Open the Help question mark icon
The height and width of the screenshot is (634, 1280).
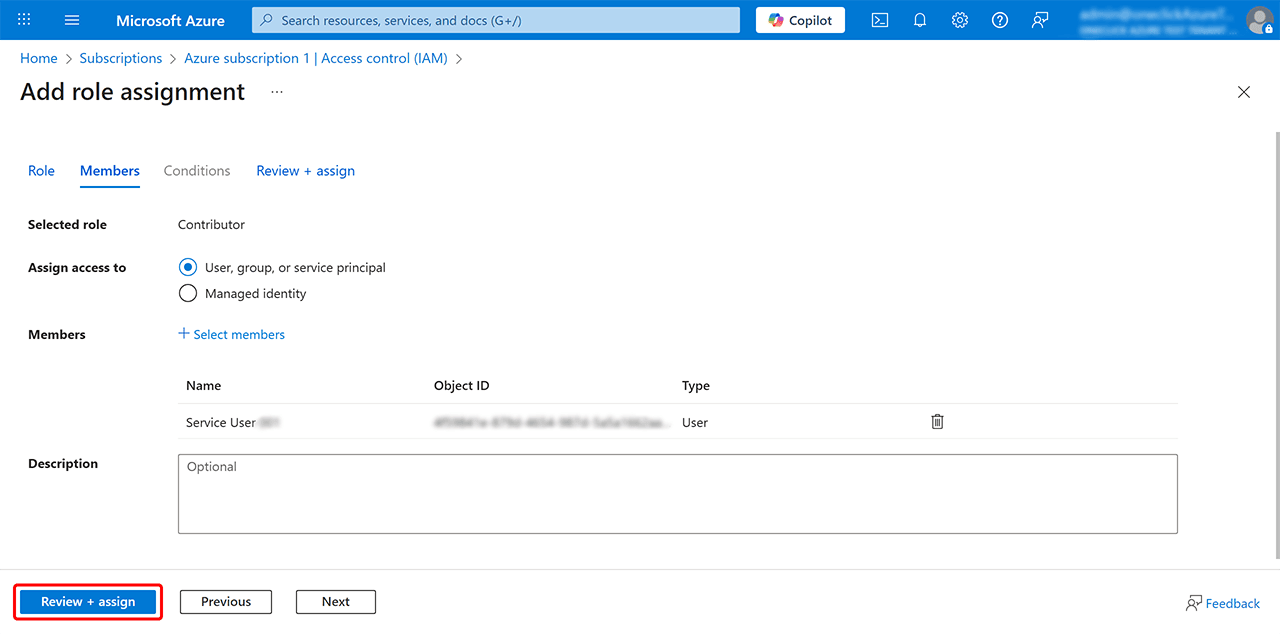[x=1000, y=20]
